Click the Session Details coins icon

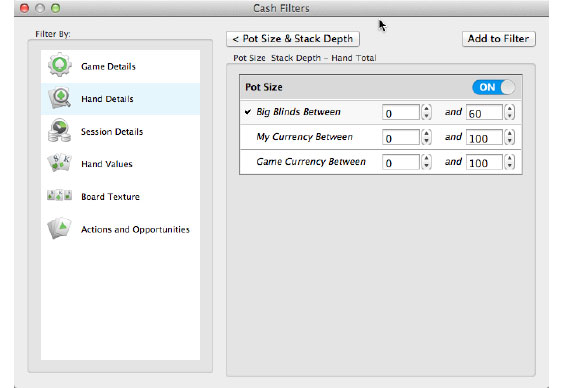pos(59,130)
